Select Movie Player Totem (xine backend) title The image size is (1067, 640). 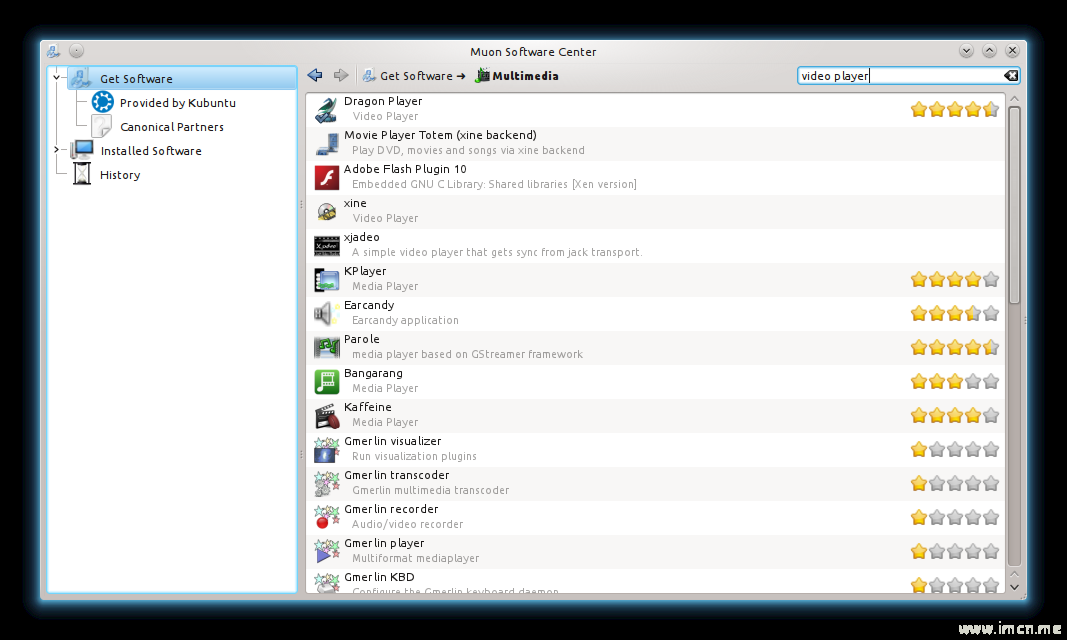coord(440,135)
